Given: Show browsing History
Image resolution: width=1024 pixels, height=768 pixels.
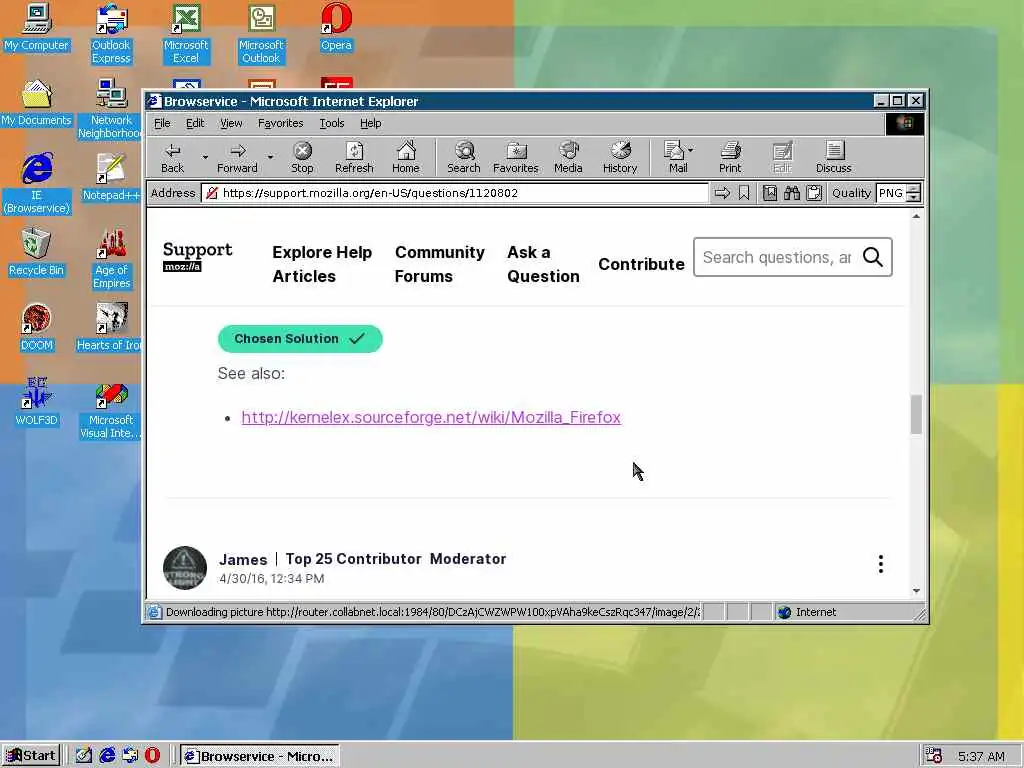Looking at the screenshot, I should (x=620, y=158).
